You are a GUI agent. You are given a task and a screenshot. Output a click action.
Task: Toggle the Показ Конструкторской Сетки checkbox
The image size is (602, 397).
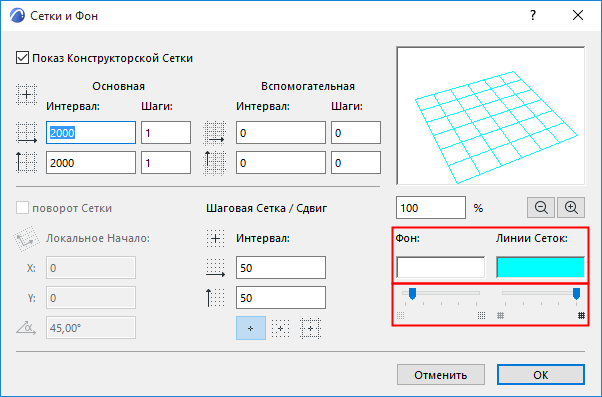coord(22,58)
